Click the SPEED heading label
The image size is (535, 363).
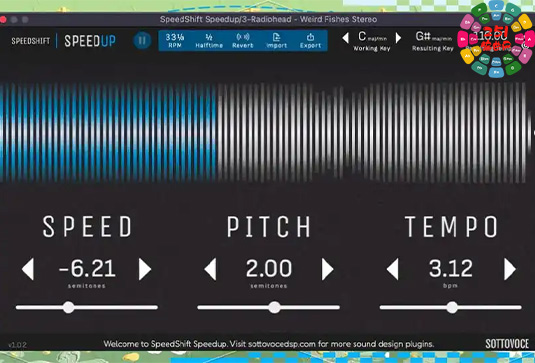click(87, 226)
